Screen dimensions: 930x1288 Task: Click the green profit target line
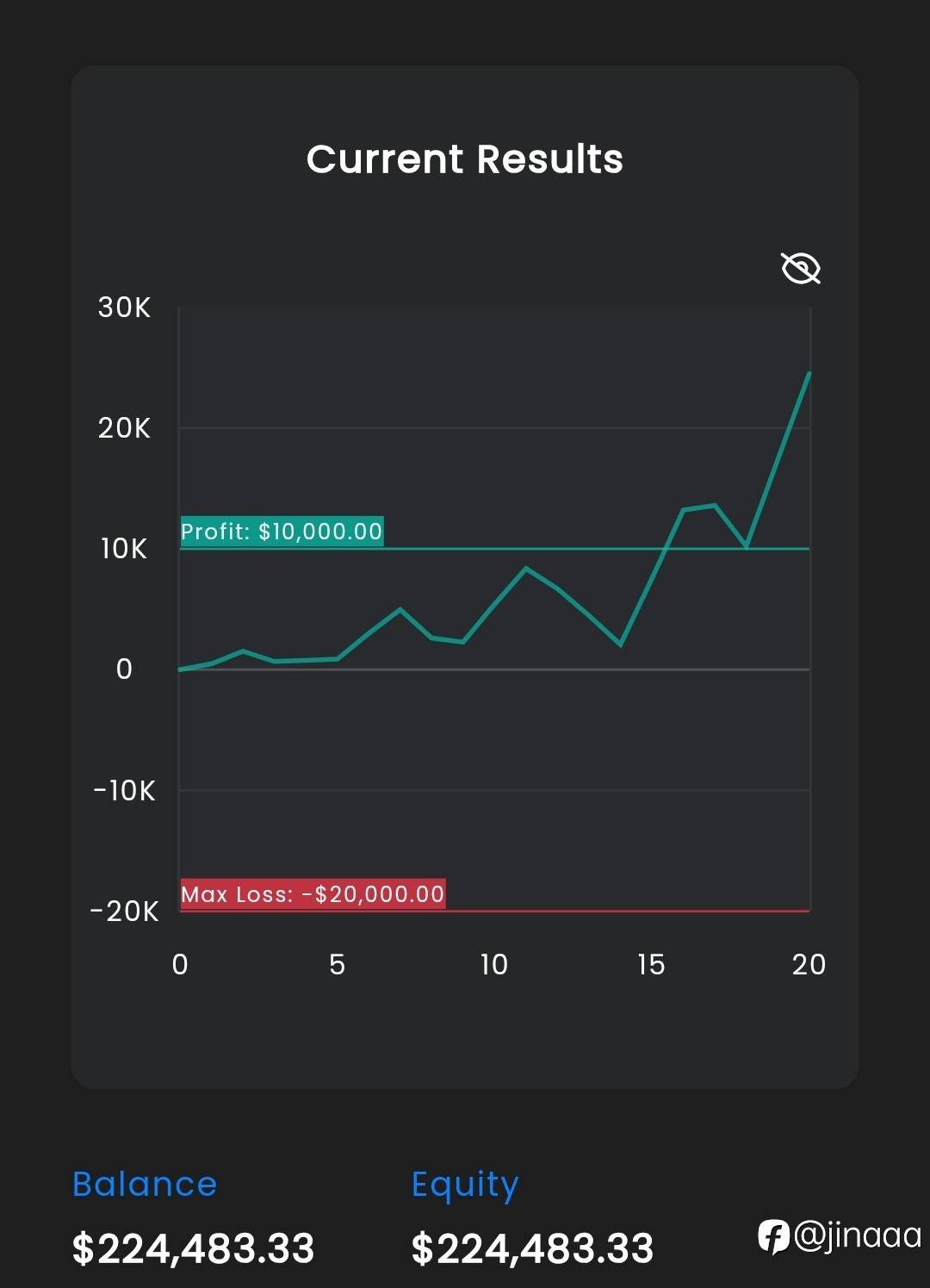(495, 549)
